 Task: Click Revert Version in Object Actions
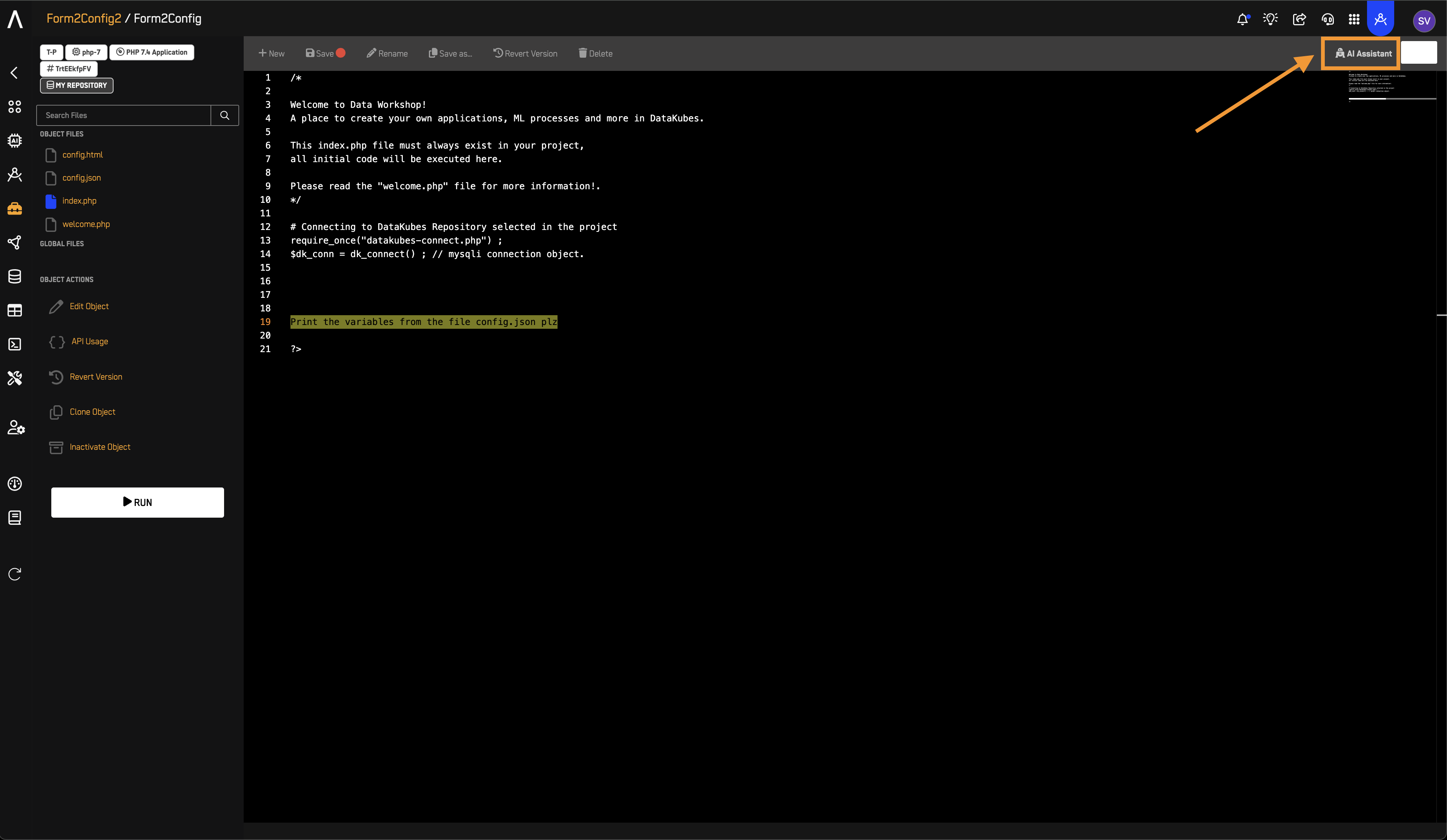96,377
